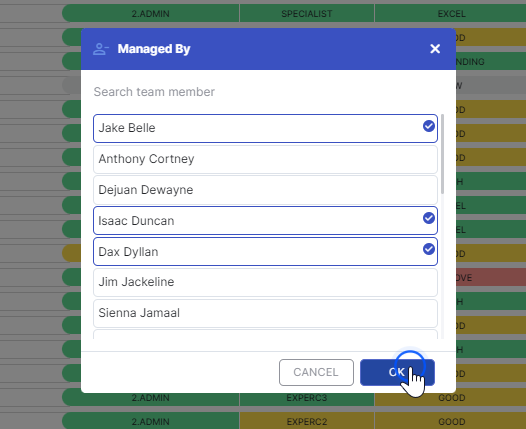This screenshot has height=429, width=526.
Task: Select Dejuan Dewayne in the list
Action: (x=265, y=190)
